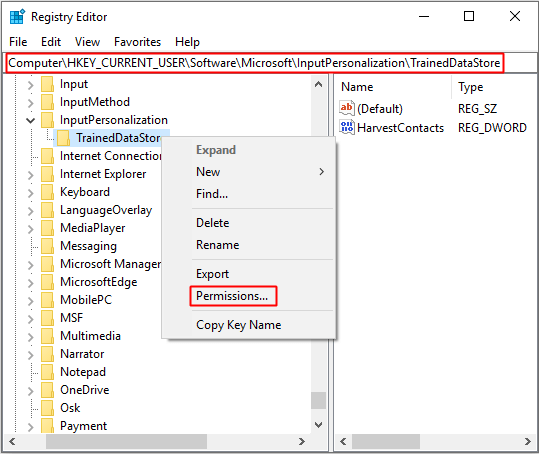Click the Narrator folder icon

(x=47, y=354)
